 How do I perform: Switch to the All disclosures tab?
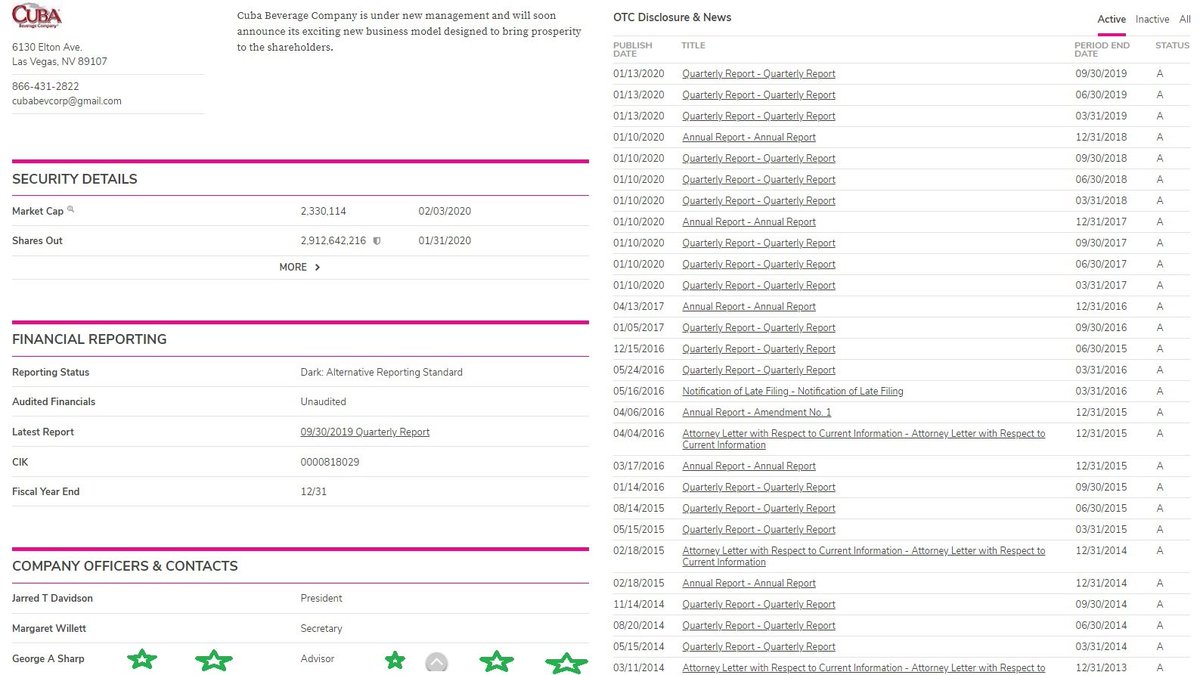pyautogui.click(x=1184, y=19)
